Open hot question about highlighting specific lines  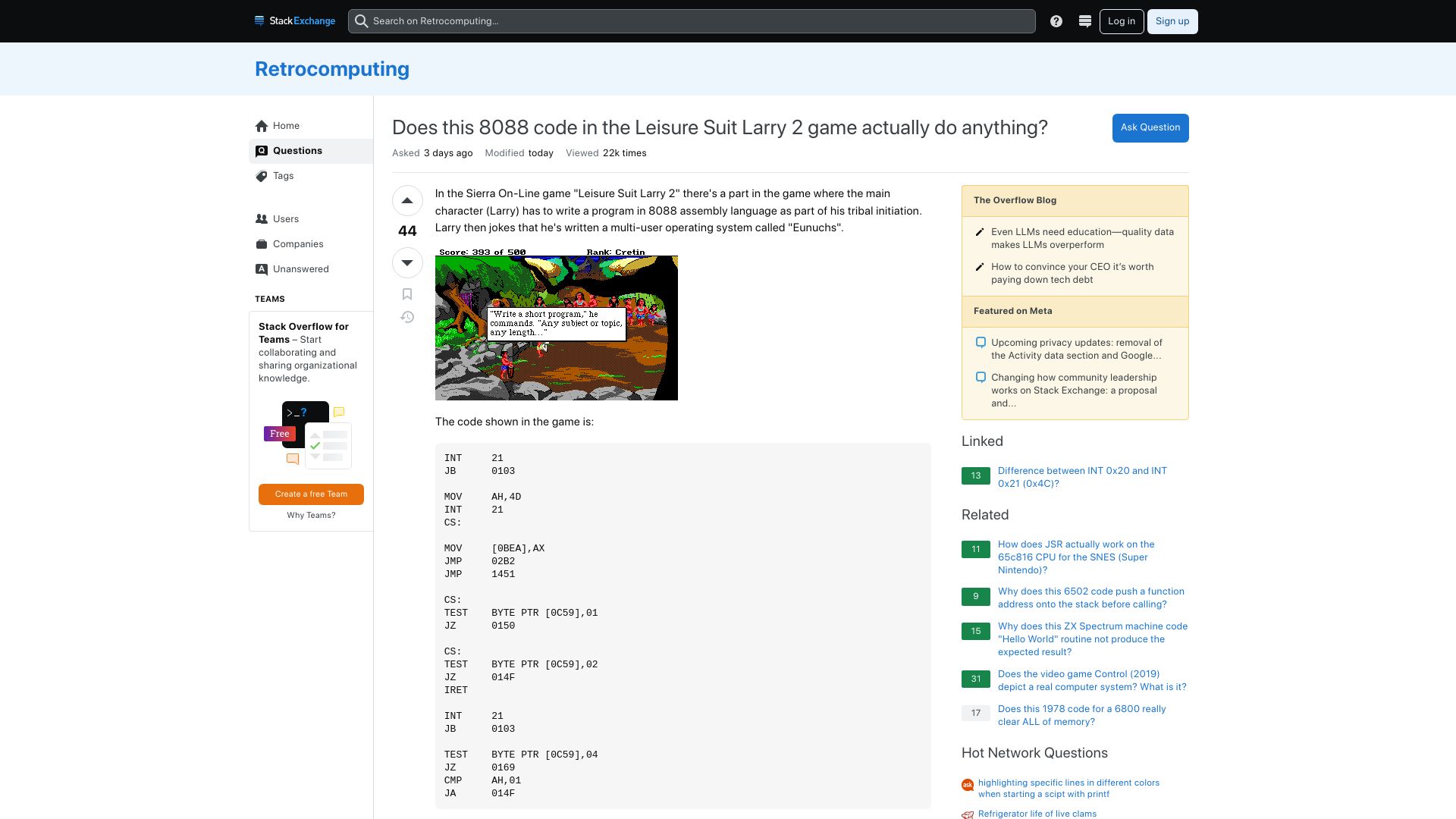1068,789
